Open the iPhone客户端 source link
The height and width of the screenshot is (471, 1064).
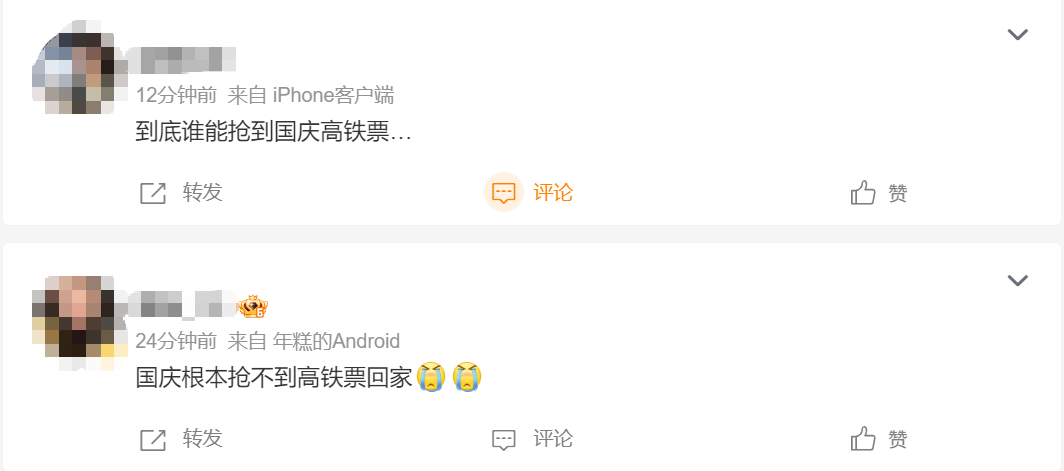333,96
